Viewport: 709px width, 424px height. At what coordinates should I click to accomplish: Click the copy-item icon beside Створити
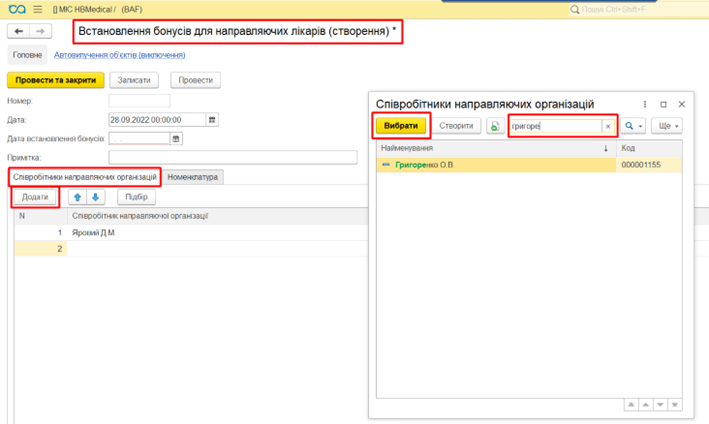(495, 126)
